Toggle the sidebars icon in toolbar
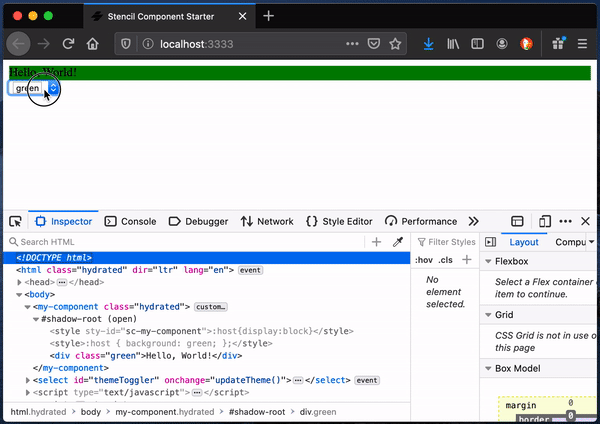 pos(478,44)
